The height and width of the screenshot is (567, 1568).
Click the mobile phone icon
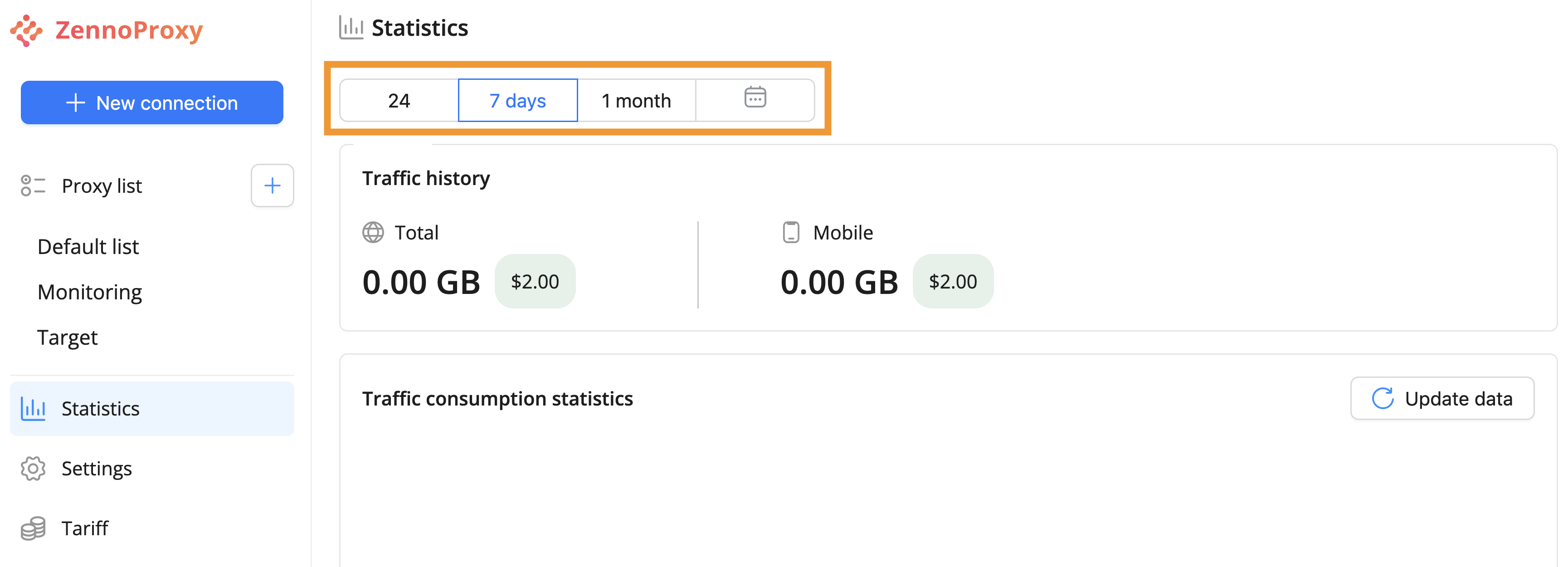coord(791,233)
